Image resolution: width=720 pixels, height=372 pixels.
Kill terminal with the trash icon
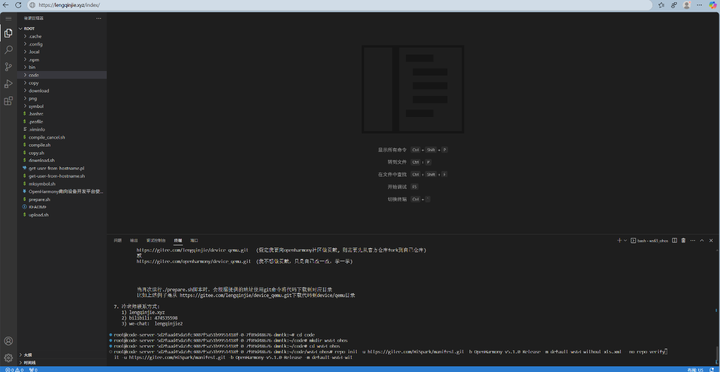click(x=683, y=240)
